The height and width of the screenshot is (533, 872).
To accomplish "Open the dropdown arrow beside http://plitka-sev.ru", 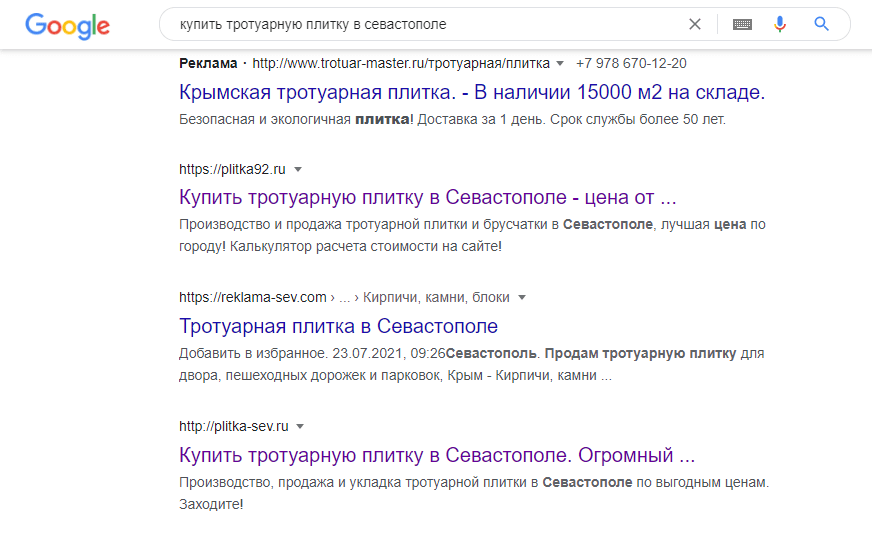I will [x=300, y=426].
